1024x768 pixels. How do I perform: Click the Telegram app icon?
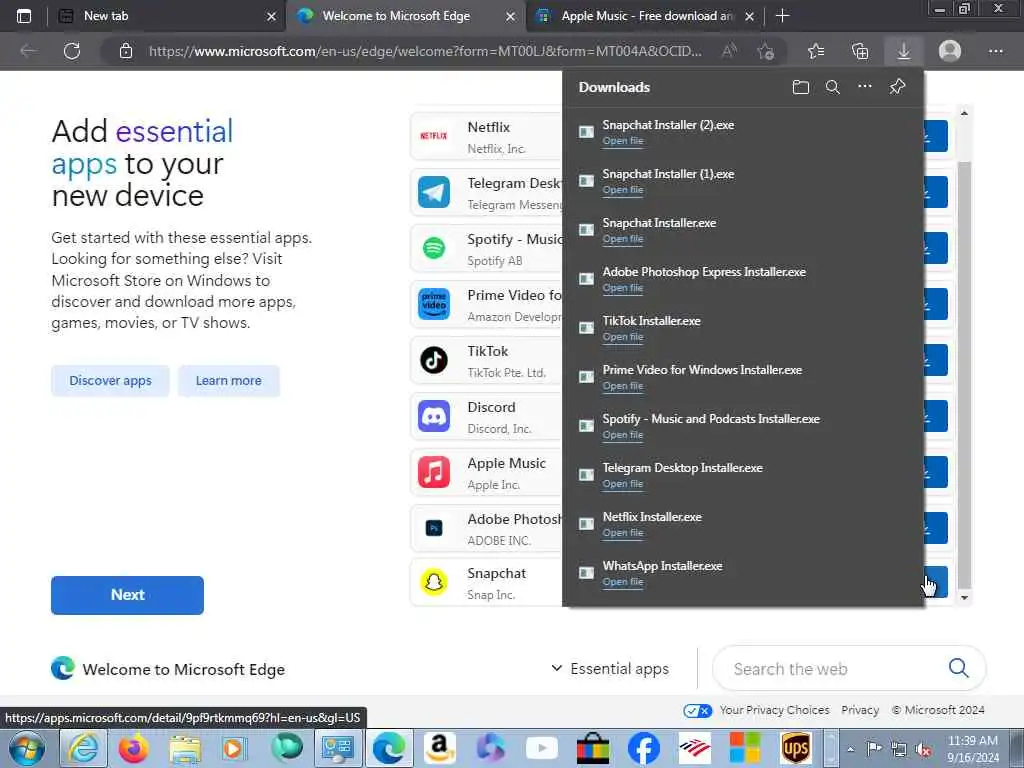pos(434,192)
